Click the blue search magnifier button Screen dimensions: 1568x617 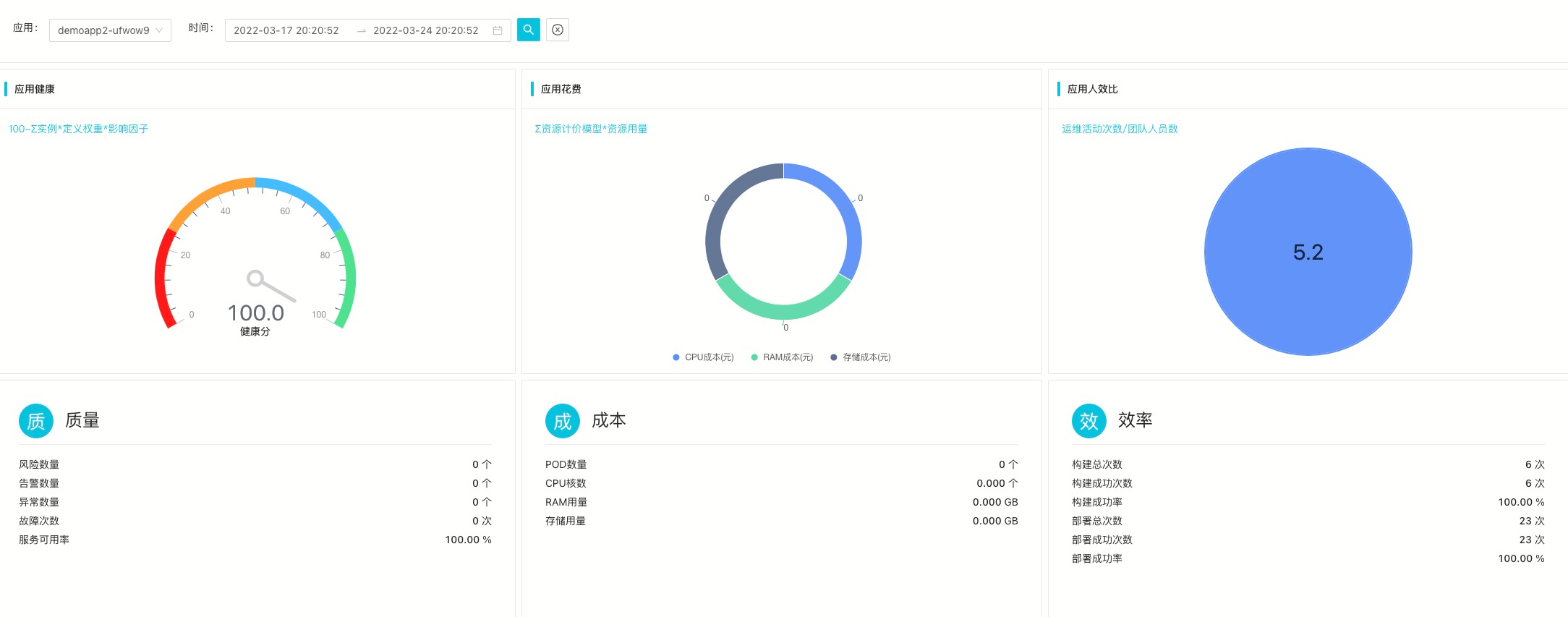(528, 30)
